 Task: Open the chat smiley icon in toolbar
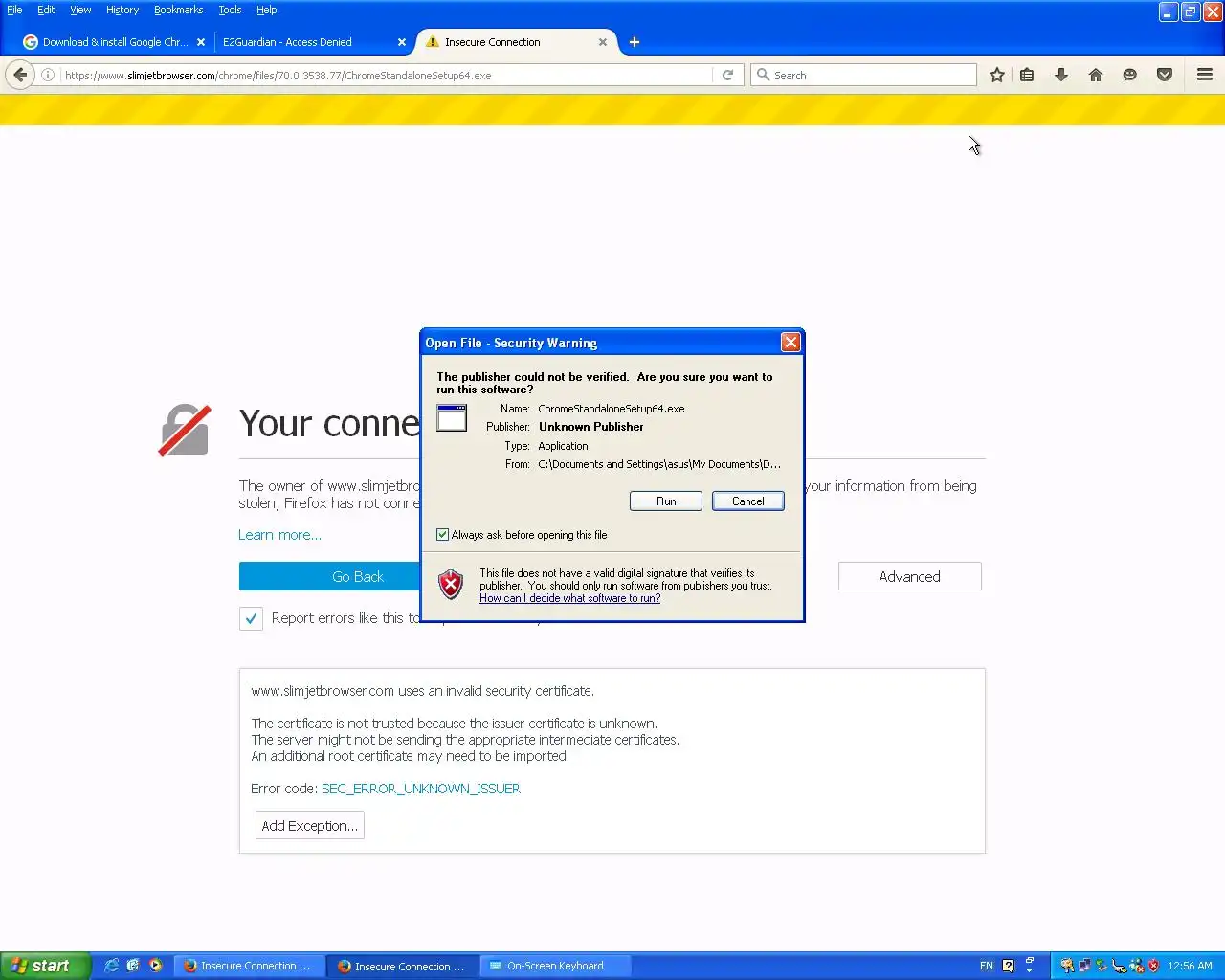[1130, 75]
